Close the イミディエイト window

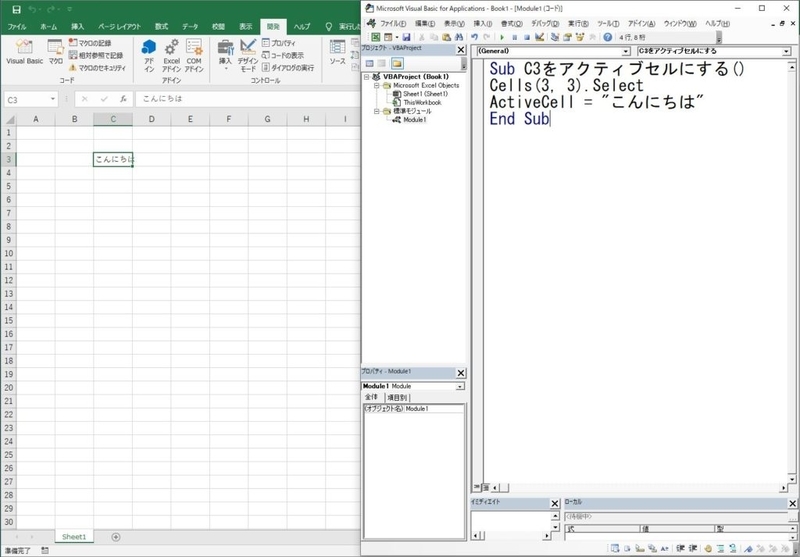[x=555, y=503]
